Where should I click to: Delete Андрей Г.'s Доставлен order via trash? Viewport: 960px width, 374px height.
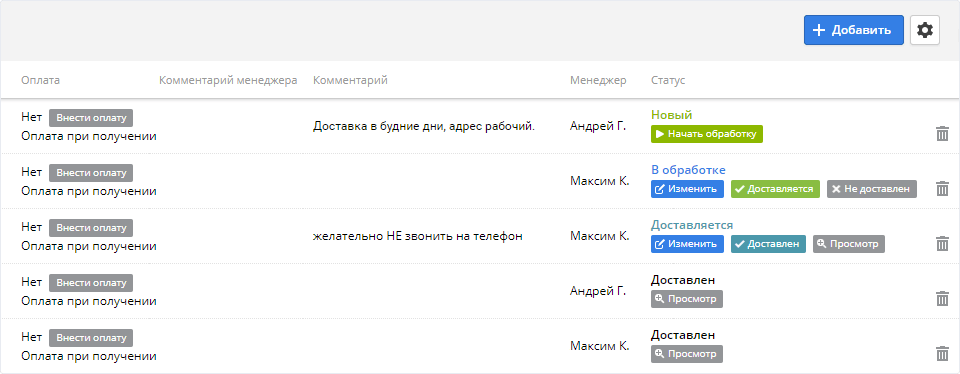pyautogui.click(x=942, y=299)
